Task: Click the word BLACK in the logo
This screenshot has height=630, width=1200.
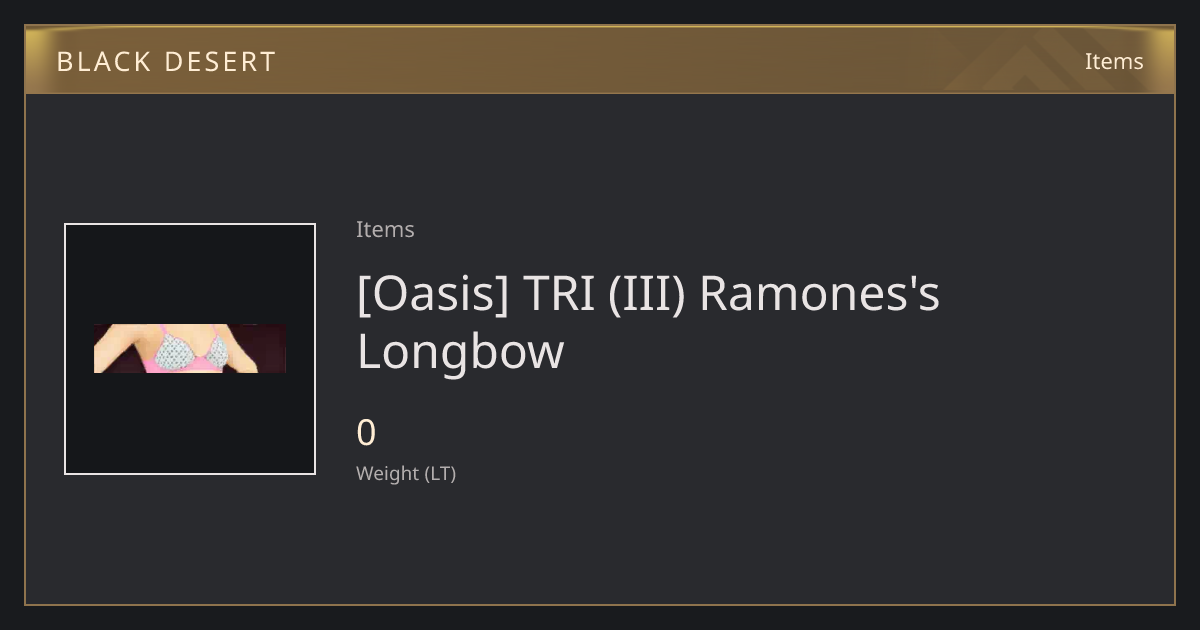Action: 91,61
